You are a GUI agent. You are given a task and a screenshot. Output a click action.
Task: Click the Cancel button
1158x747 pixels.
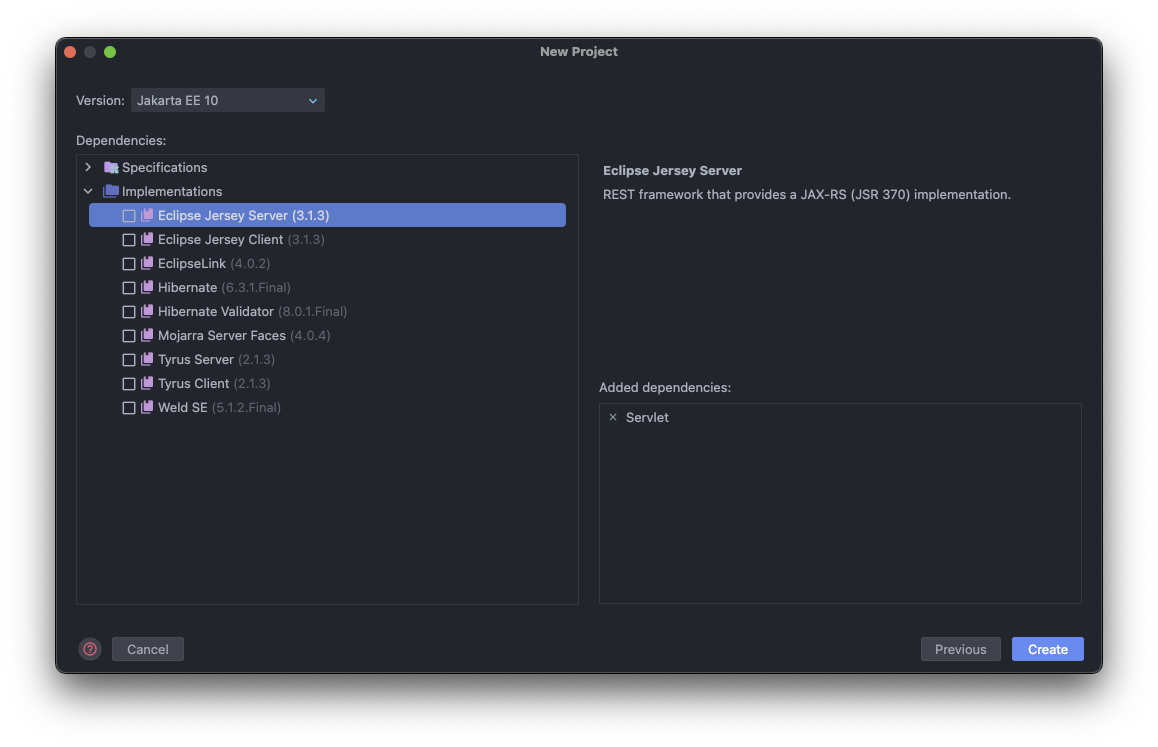pyautogui.click(x=147, y=649)
